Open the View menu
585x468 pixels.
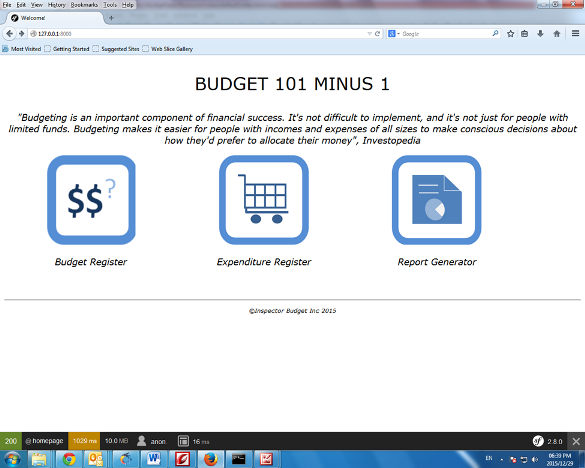tap(37, 5)
